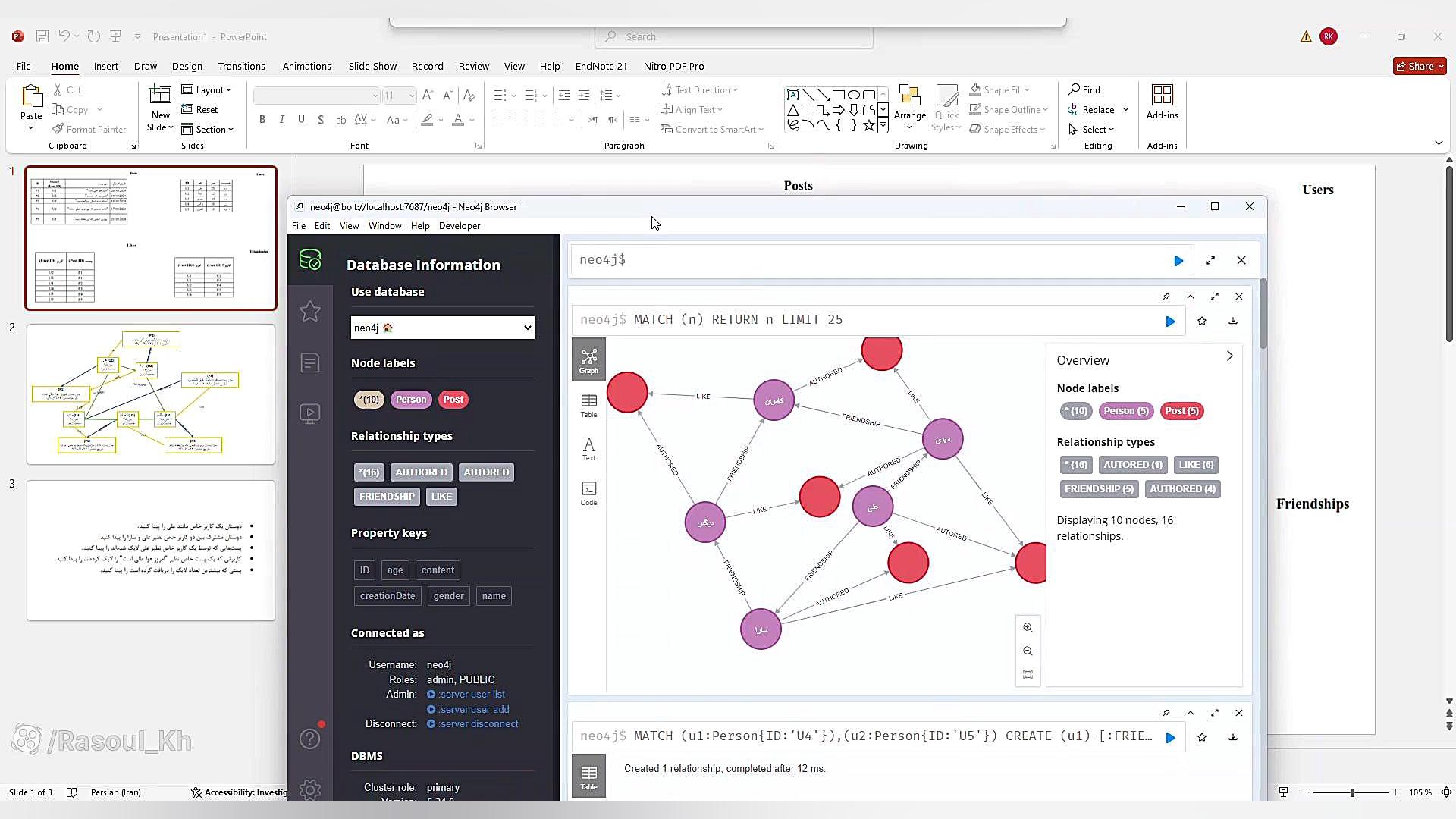Screen dimensions: 1456x819
Task: Click the database icon in Neo4j sidebar
Action: (309, 260)
